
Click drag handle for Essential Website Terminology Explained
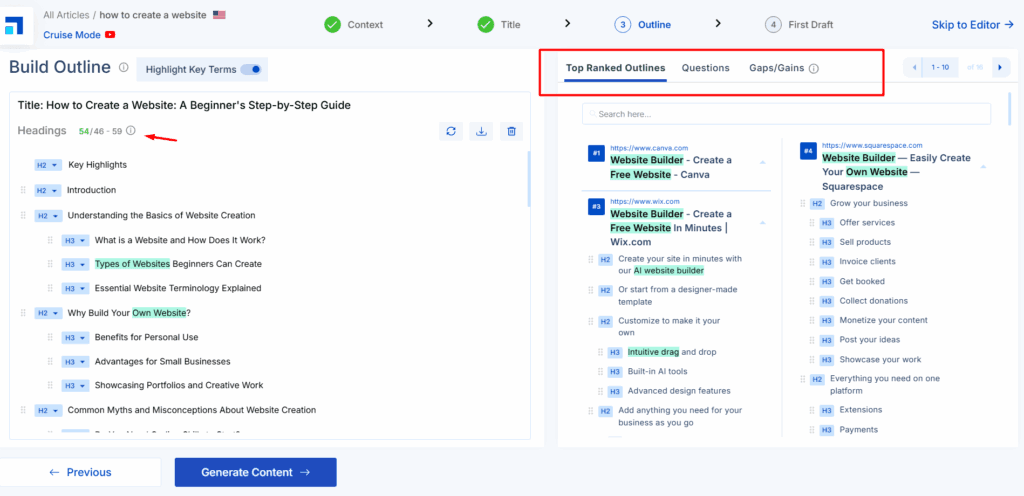tap(50, 288)
